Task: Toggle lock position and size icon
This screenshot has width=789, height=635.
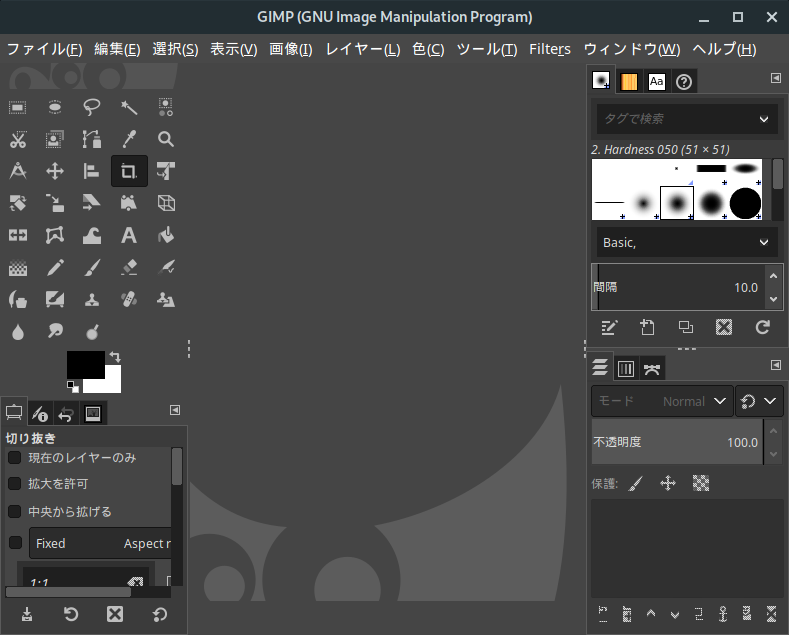Action: click(668, 484)
